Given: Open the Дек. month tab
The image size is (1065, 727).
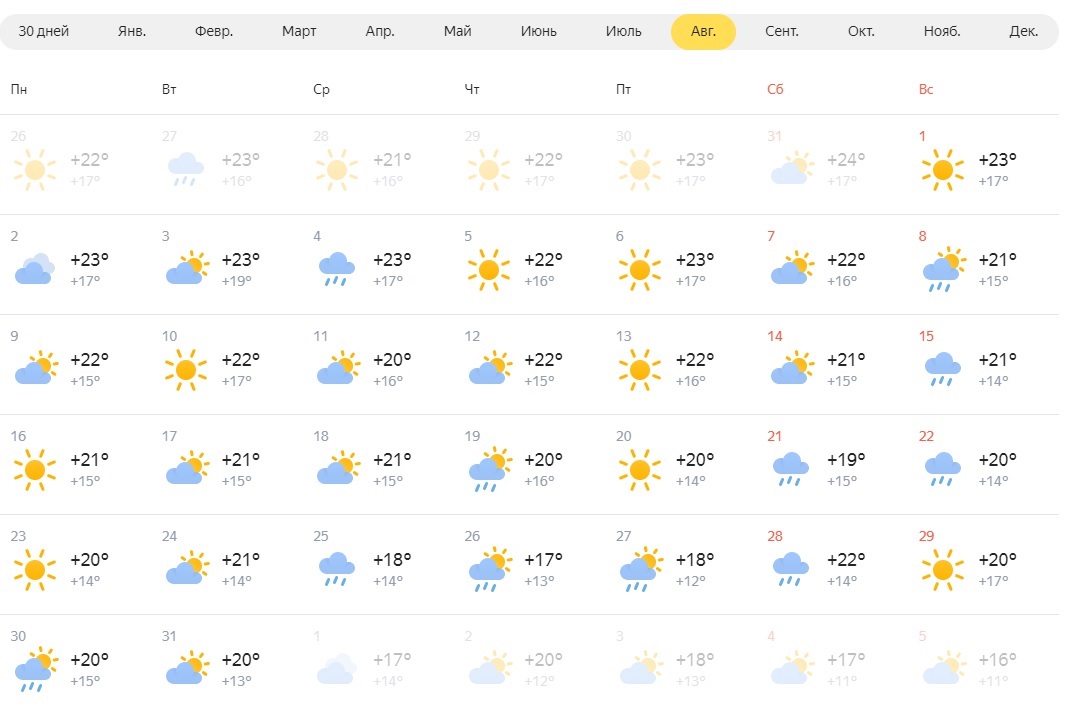Looking at the screenshot, I should point(1024,31).
